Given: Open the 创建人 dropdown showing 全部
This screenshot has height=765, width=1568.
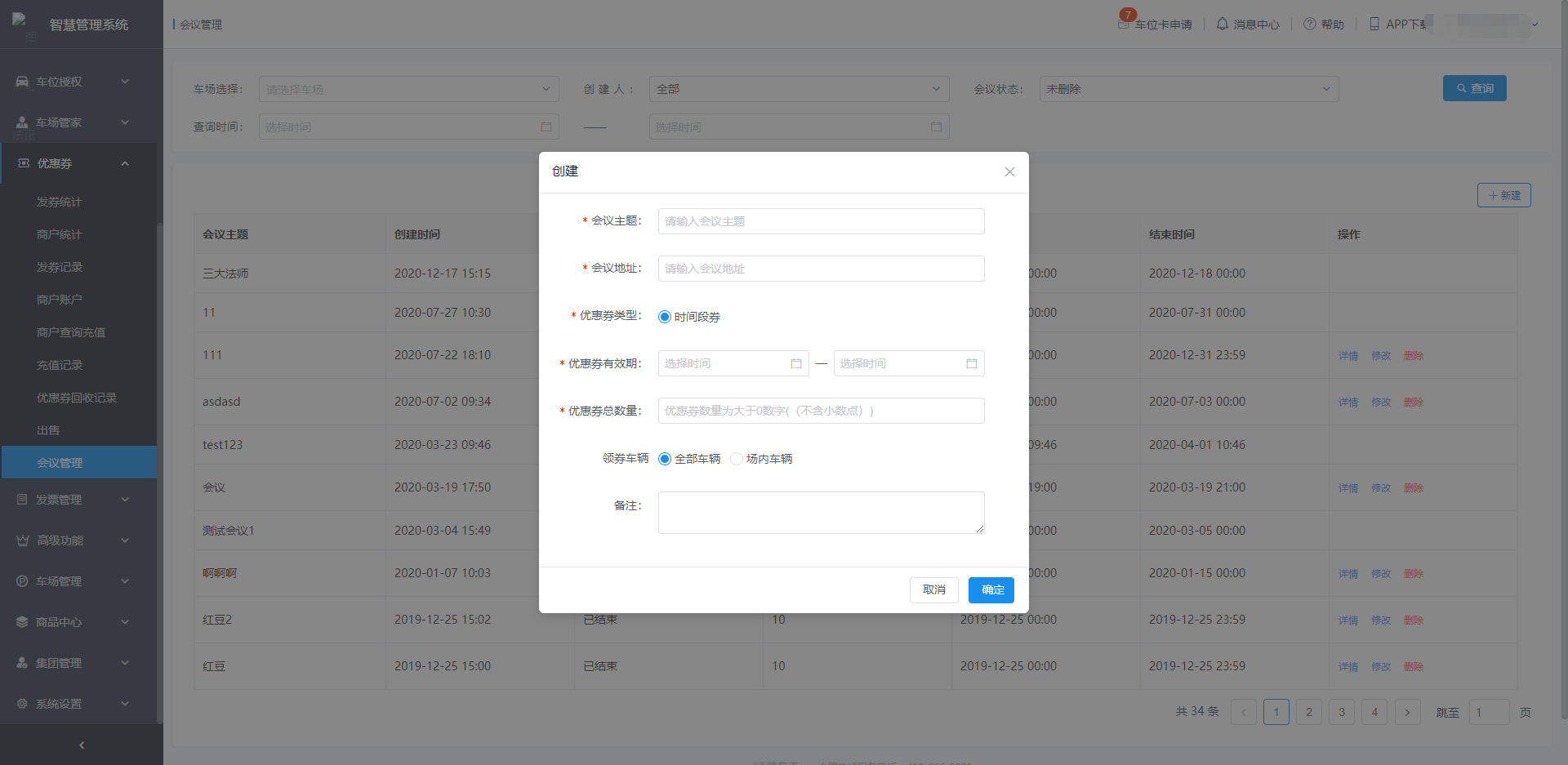Looking at the screenshot, I should click(799, 89).
